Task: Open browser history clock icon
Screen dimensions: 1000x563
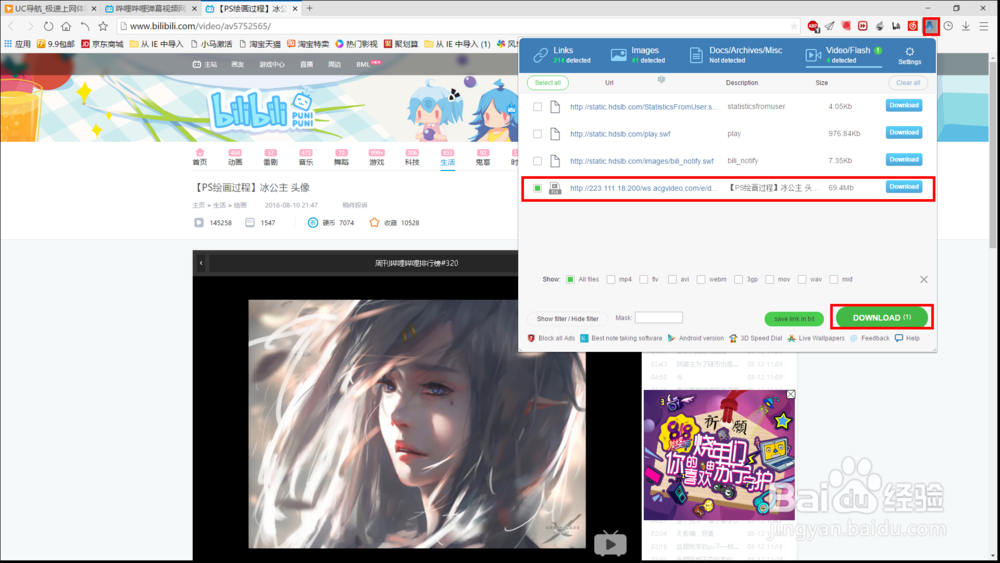Action: coord(948,26)
